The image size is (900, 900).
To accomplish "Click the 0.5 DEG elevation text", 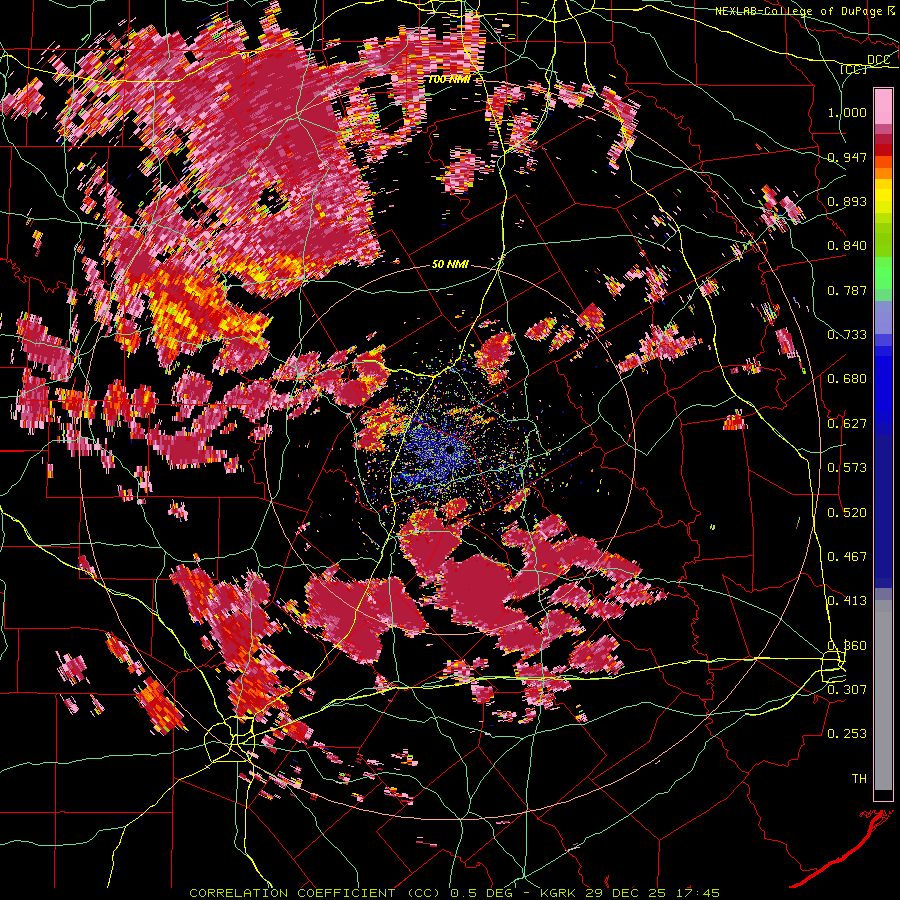I will point(483,893).
